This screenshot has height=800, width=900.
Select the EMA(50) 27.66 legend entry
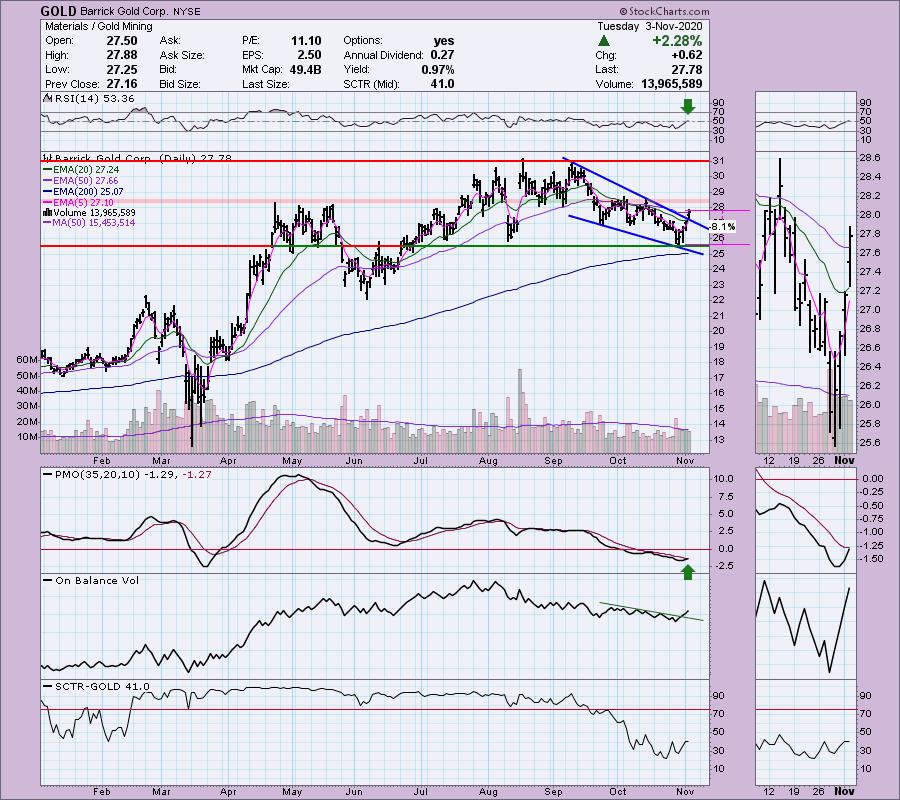click(82, 181)
